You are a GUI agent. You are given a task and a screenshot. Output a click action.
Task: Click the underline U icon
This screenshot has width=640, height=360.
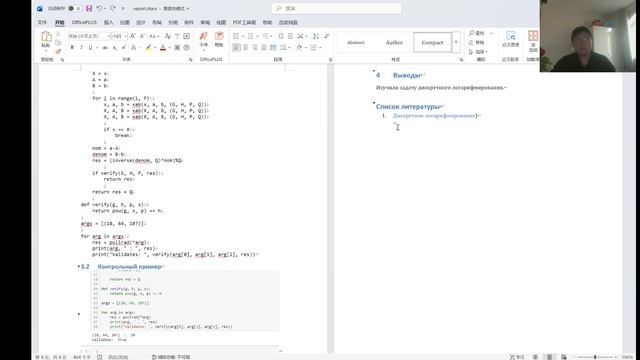(x=90, y=48)
